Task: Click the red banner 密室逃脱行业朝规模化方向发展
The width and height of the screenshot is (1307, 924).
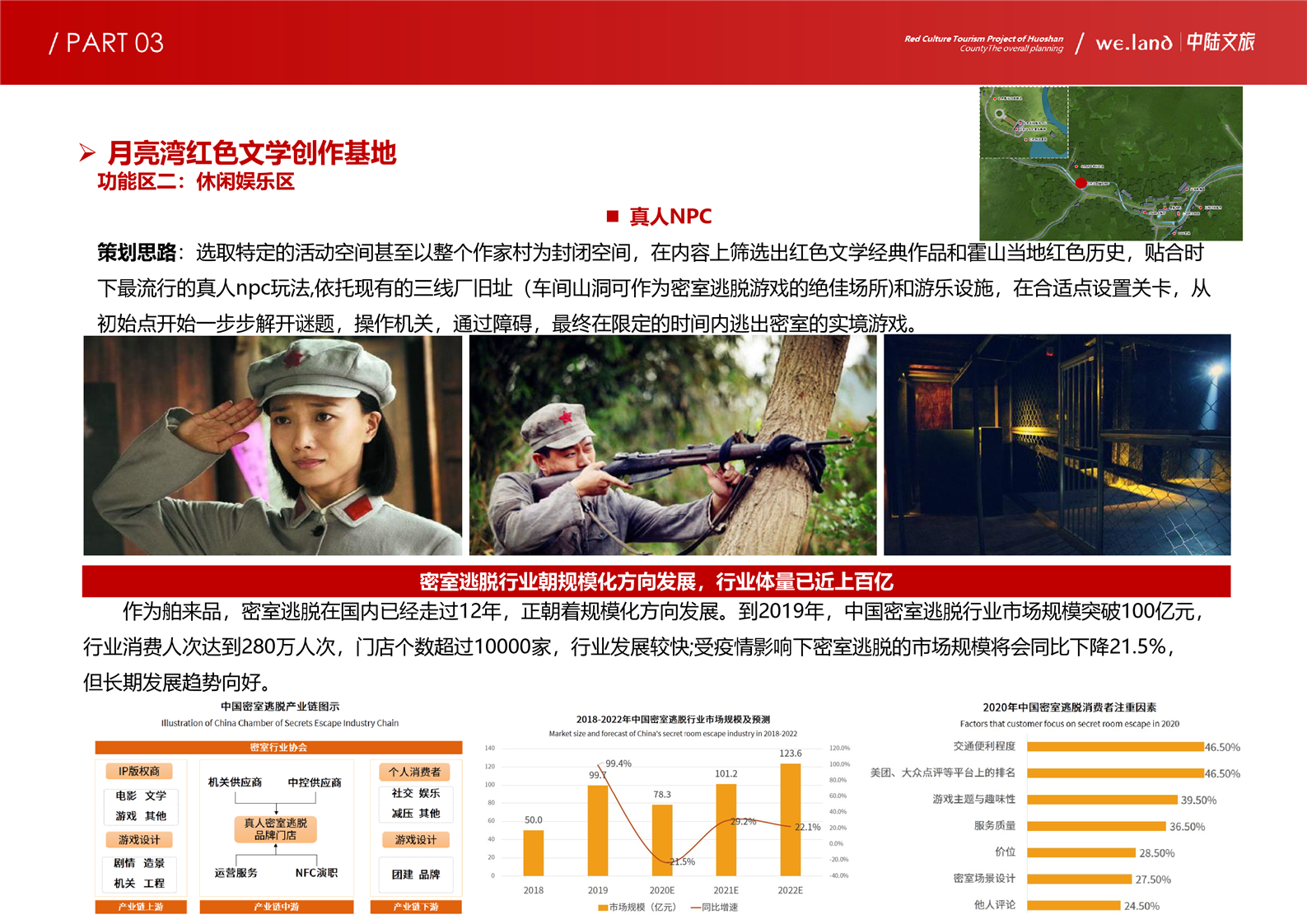Action: (x=656, y=581)
